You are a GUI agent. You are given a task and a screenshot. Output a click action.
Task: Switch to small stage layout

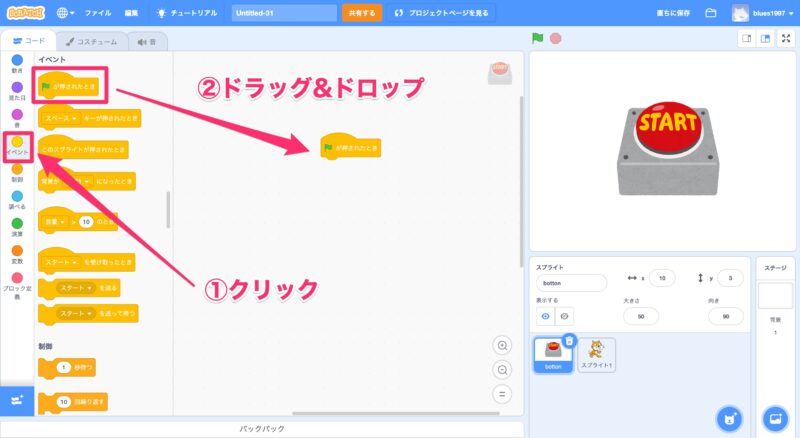[746, 39]
